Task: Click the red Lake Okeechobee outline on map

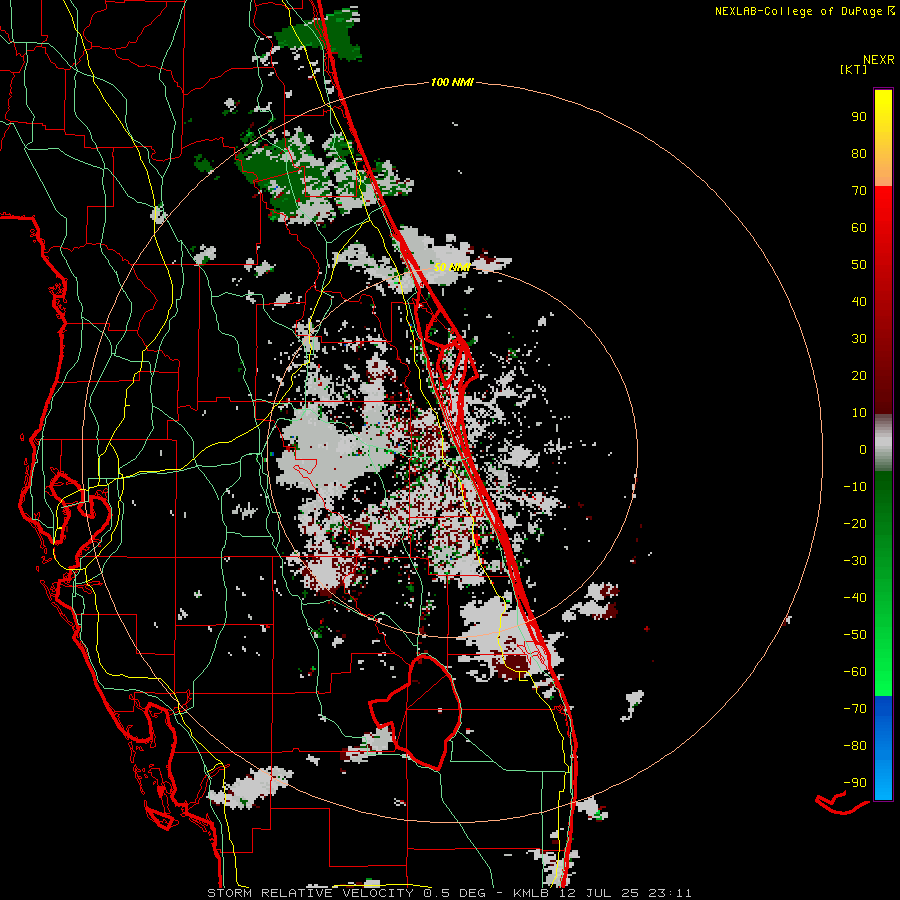Action: (416, 712)
